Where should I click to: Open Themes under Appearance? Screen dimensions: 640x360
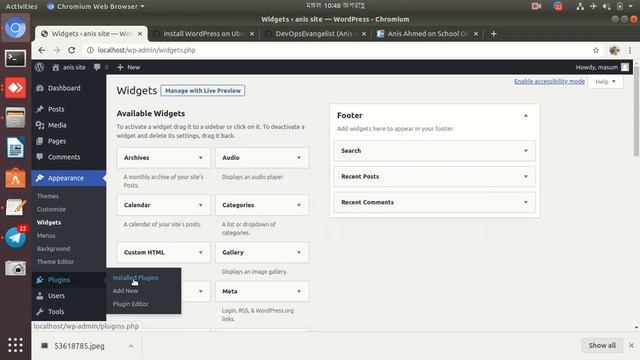click(48, 196)
